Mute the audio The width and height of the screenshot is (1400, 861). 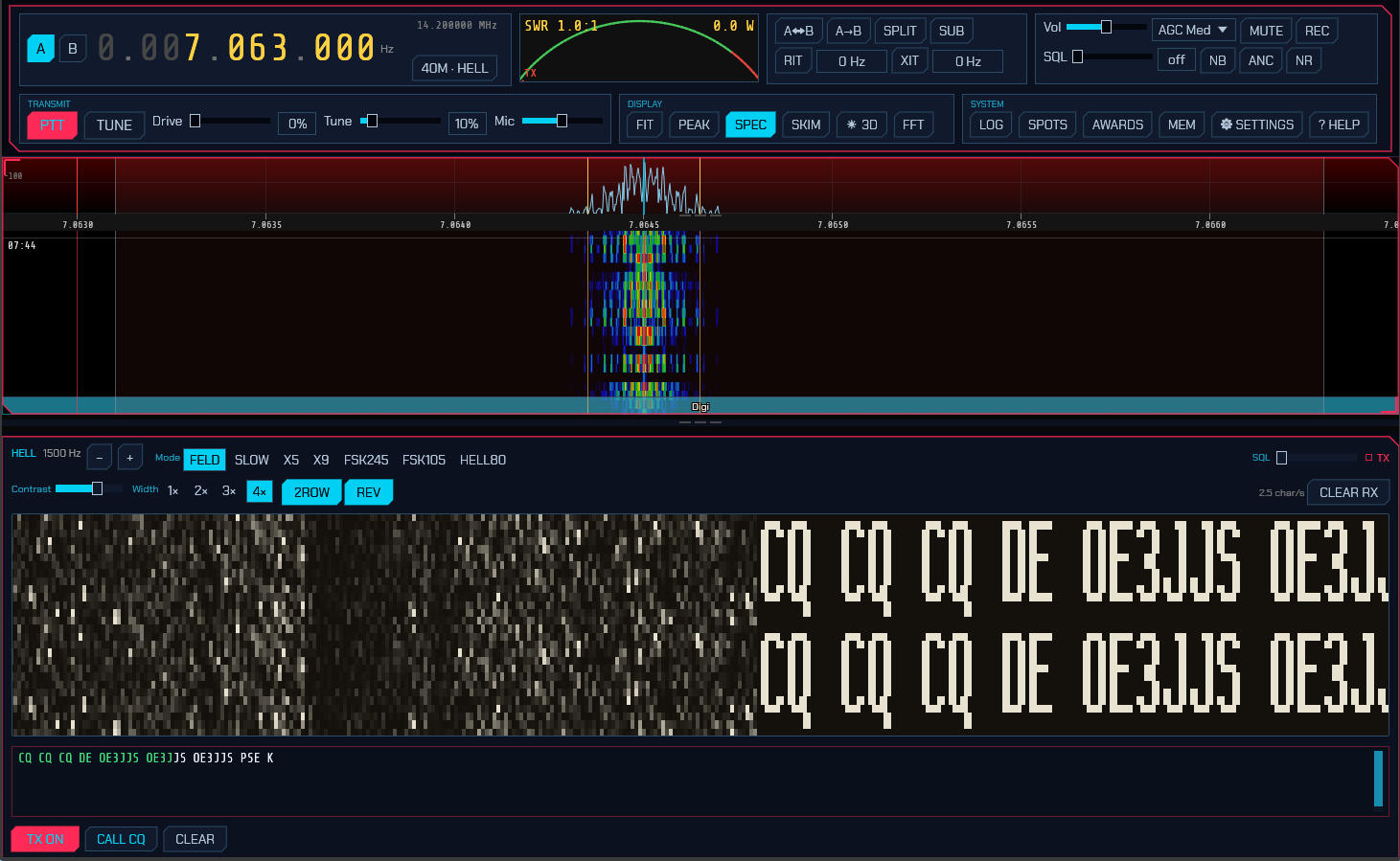1266,31
